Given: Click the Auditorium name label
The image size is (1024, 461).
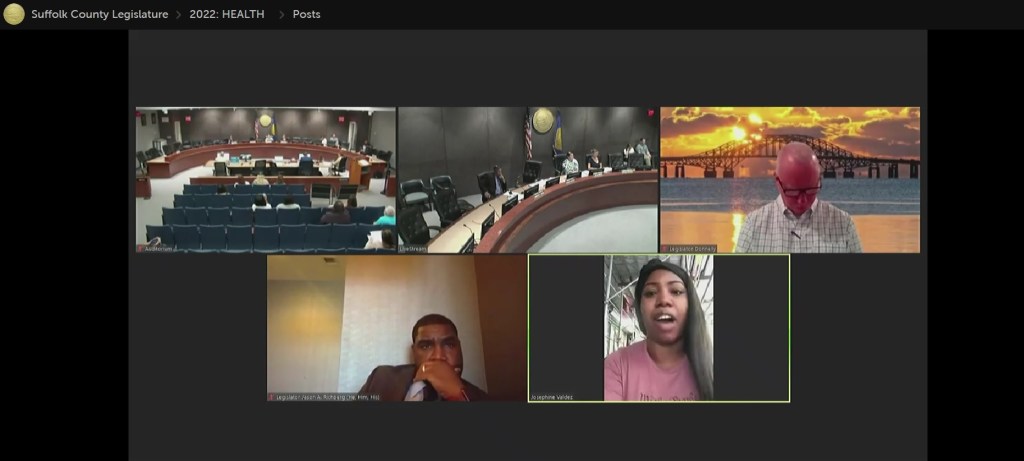Looking at the screenshot, I should (x=161, y=248).
